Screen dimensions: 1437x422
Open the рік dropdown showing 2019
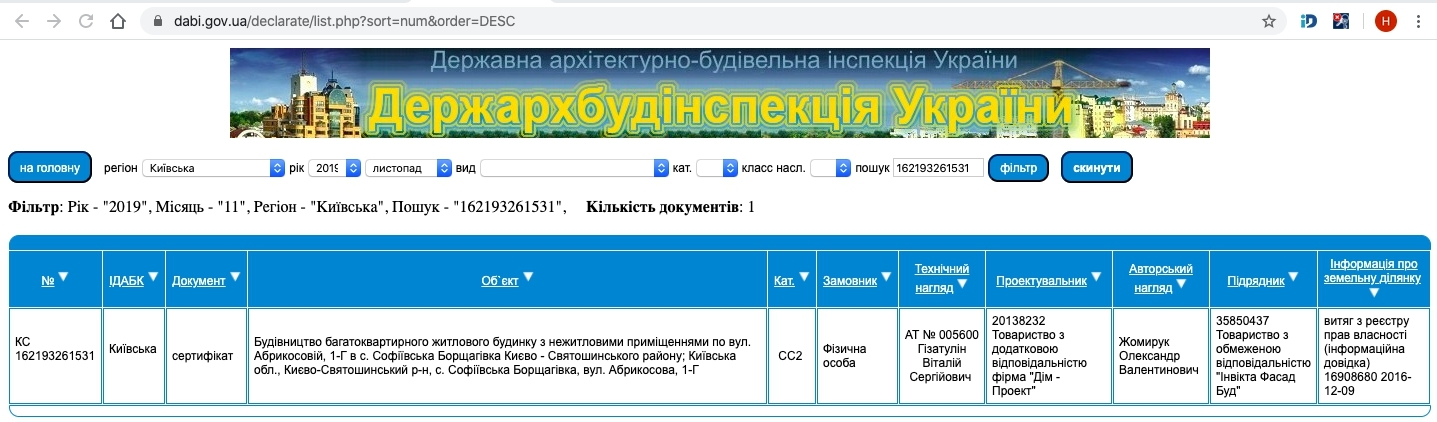click(x=334, y=168)
